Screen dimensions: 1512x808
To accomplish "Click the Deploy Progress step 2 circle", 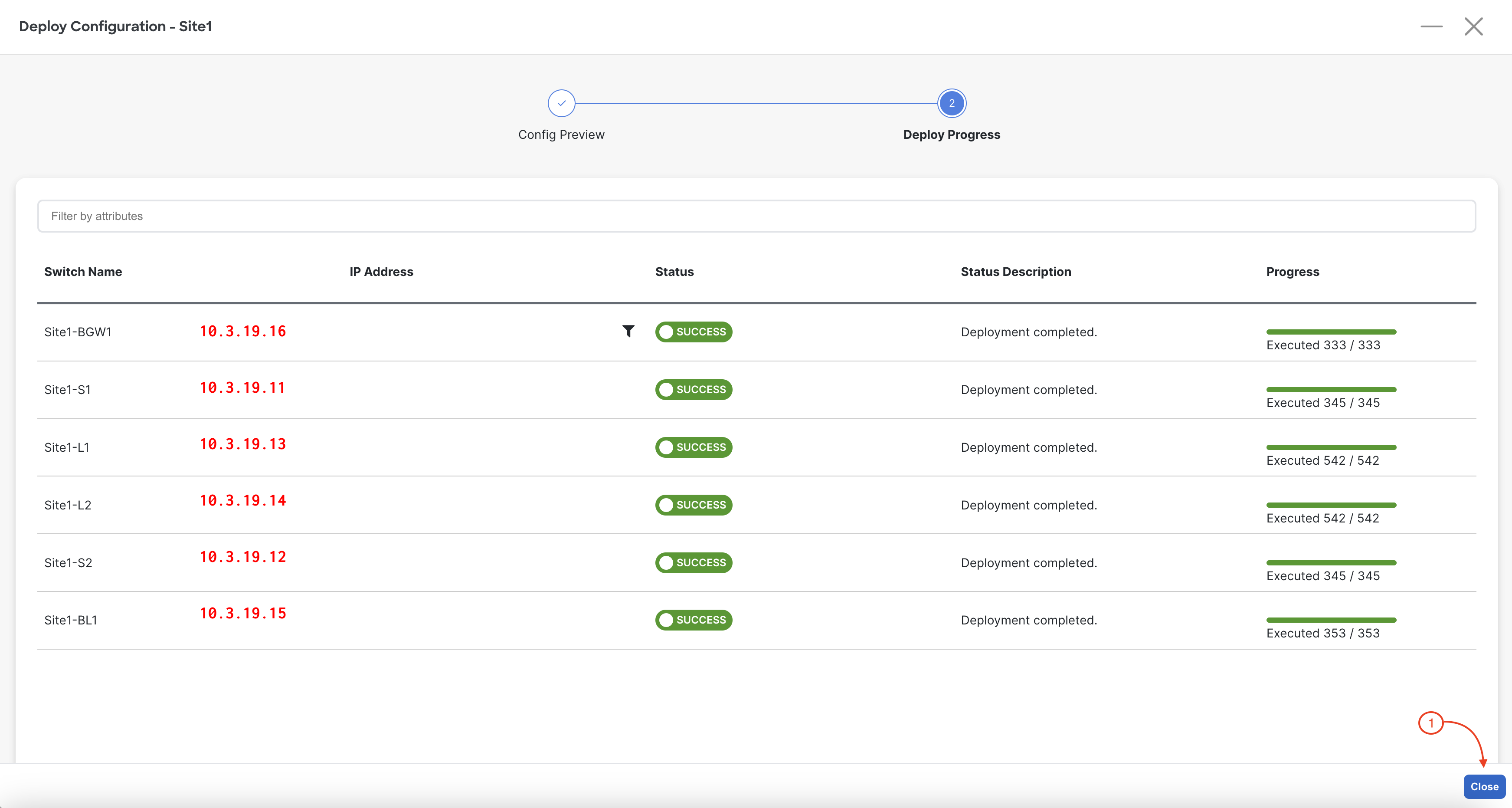I will click(x=951, y=103).
